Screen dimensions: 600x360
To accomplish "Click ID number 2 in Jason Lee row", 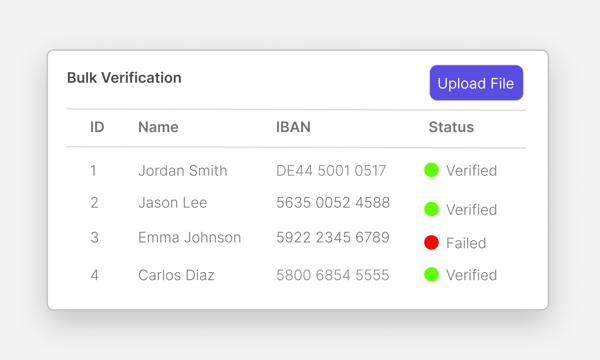I will [x=94, y=202].
